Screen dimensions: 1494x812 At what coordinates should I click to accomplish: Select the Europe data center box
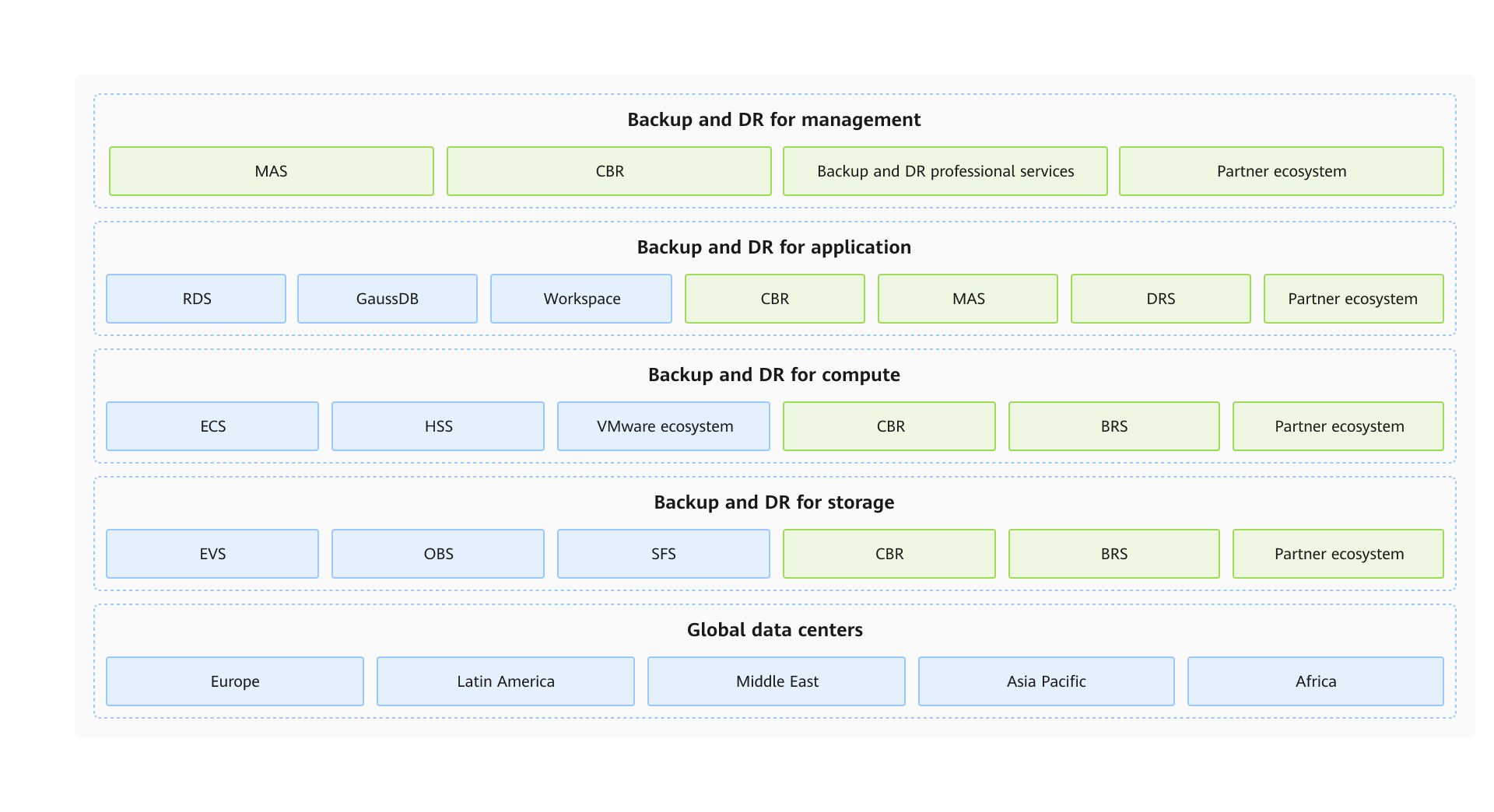(x=235, y=681)
